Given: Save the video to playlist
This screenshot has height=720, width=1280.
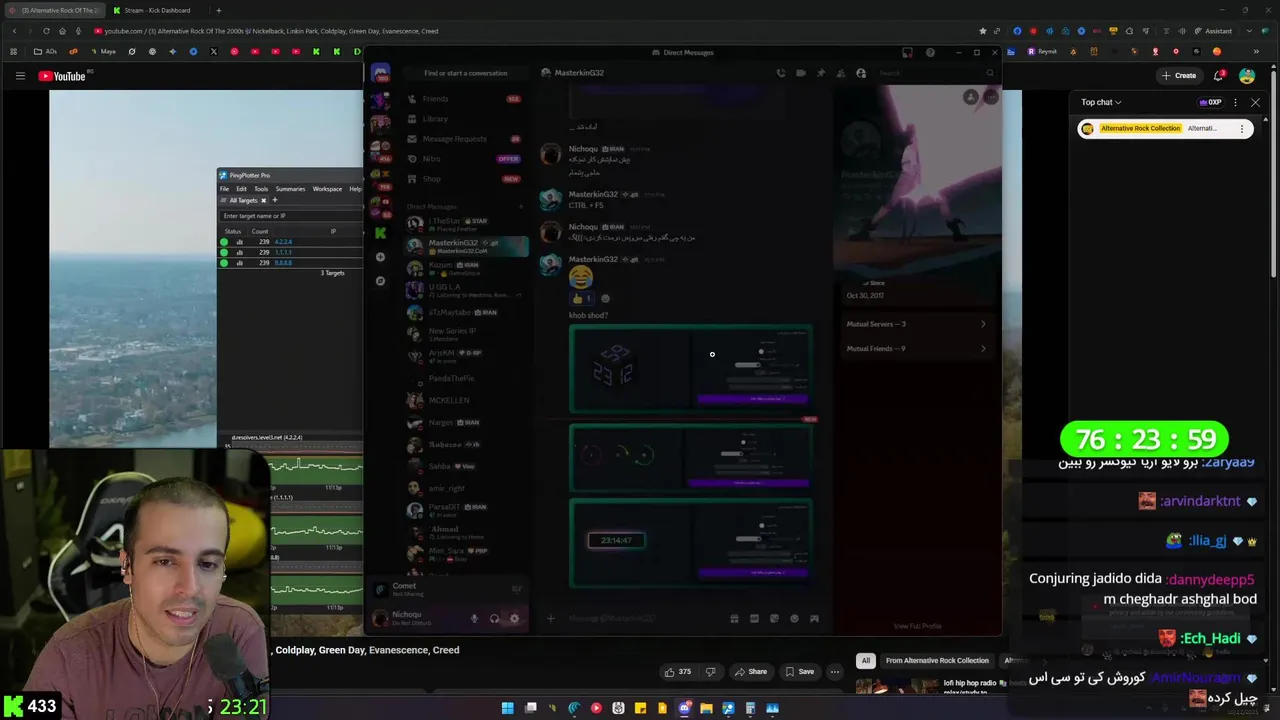Looking at the screenshot, I should coord(799,672).
